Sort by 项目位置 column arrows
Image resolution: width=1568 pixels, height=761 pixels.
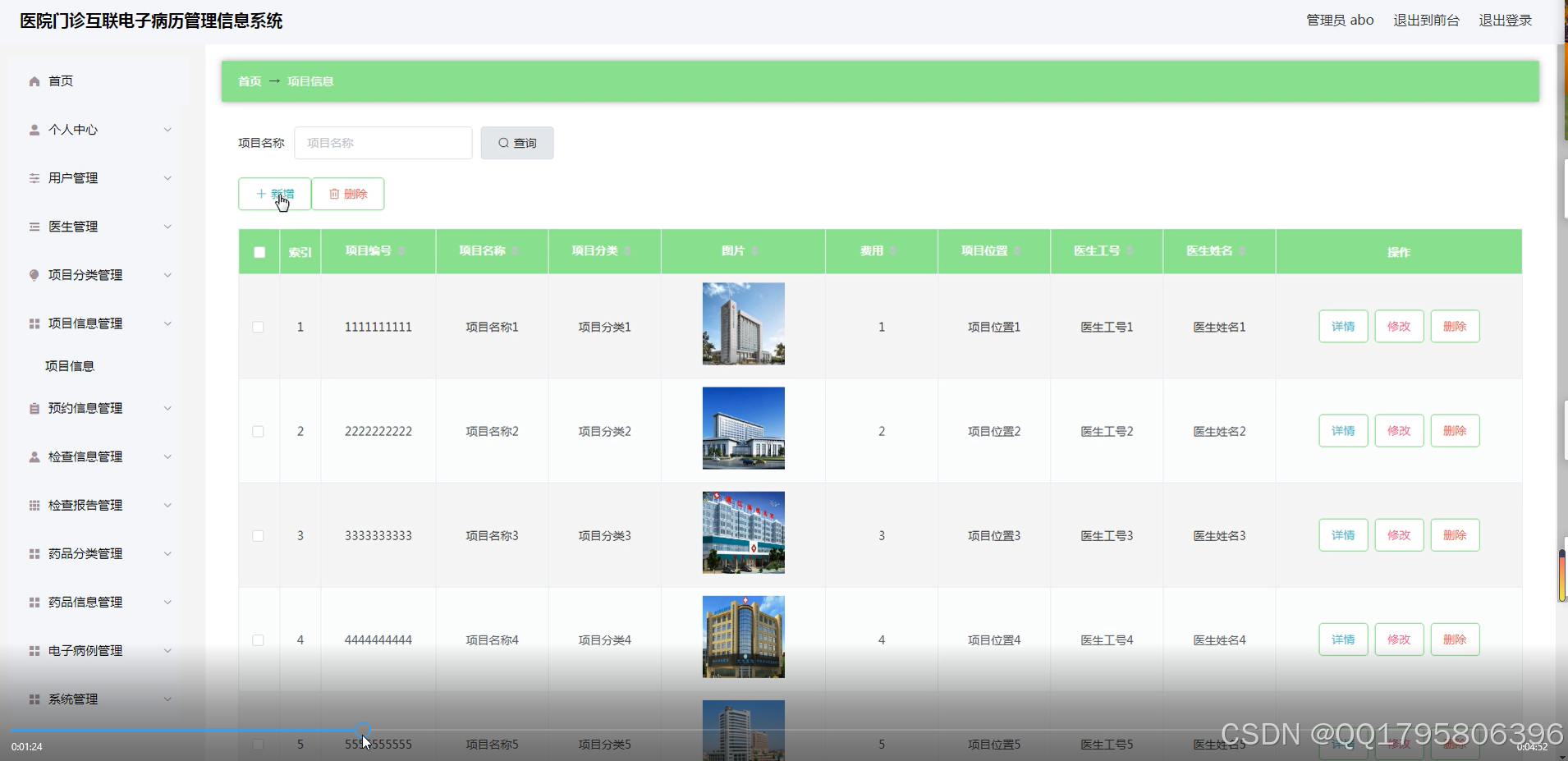point(1017,251)
